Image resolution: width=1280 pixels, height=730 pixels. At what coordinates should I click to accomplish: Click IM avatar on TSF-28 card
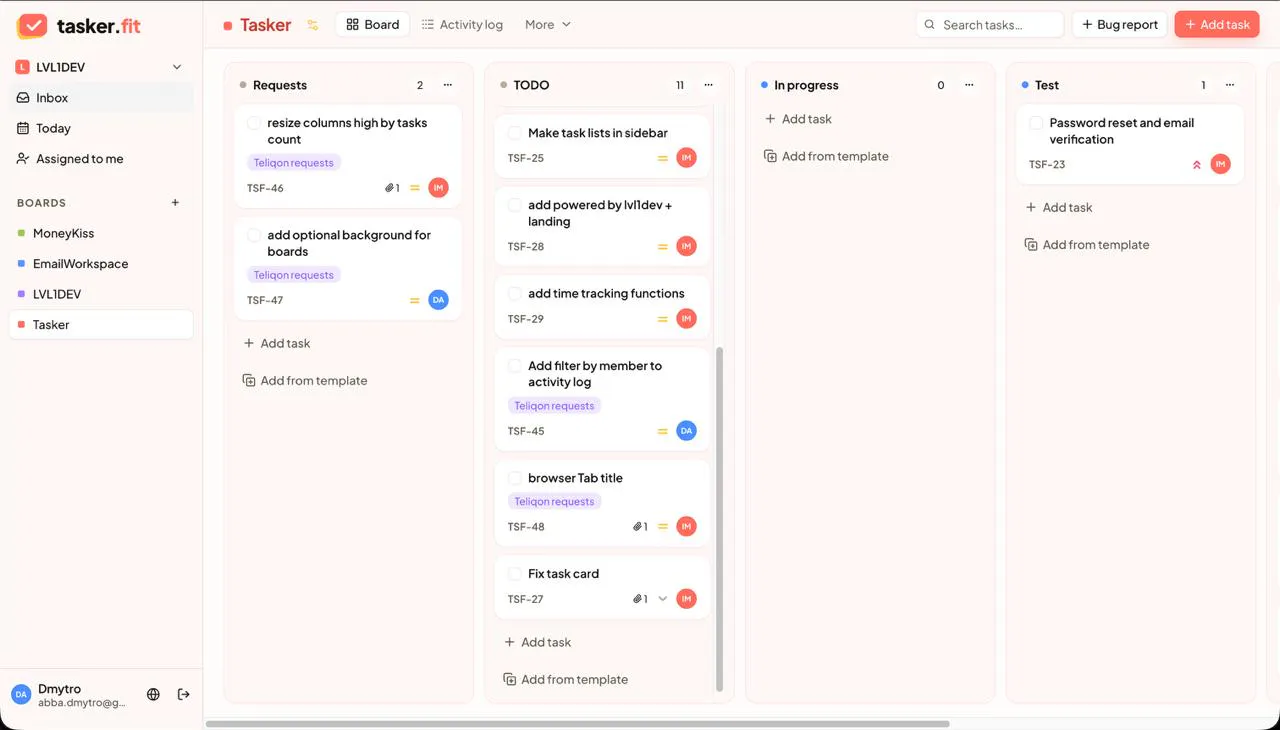[x=686, y=246]
